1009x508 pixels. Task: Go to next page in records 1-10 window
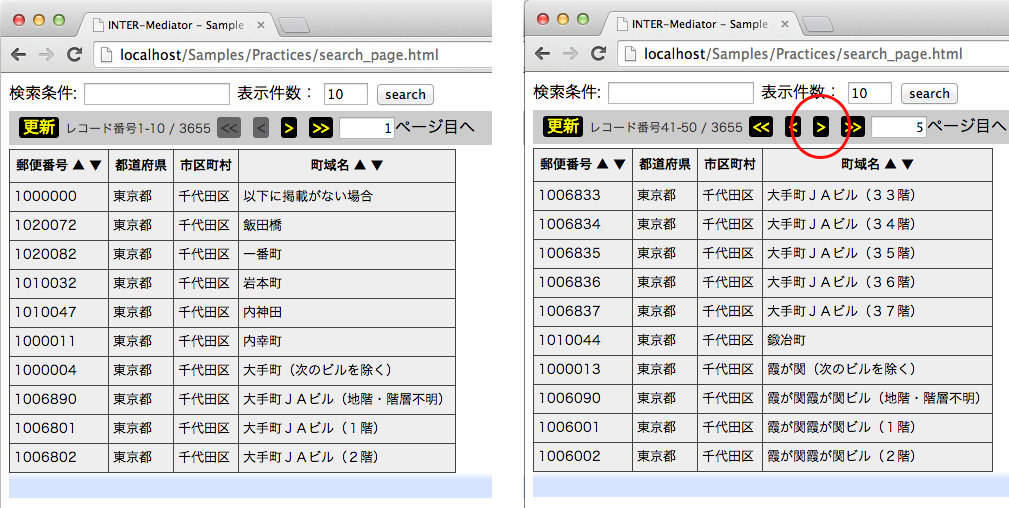tap(289, 128)
